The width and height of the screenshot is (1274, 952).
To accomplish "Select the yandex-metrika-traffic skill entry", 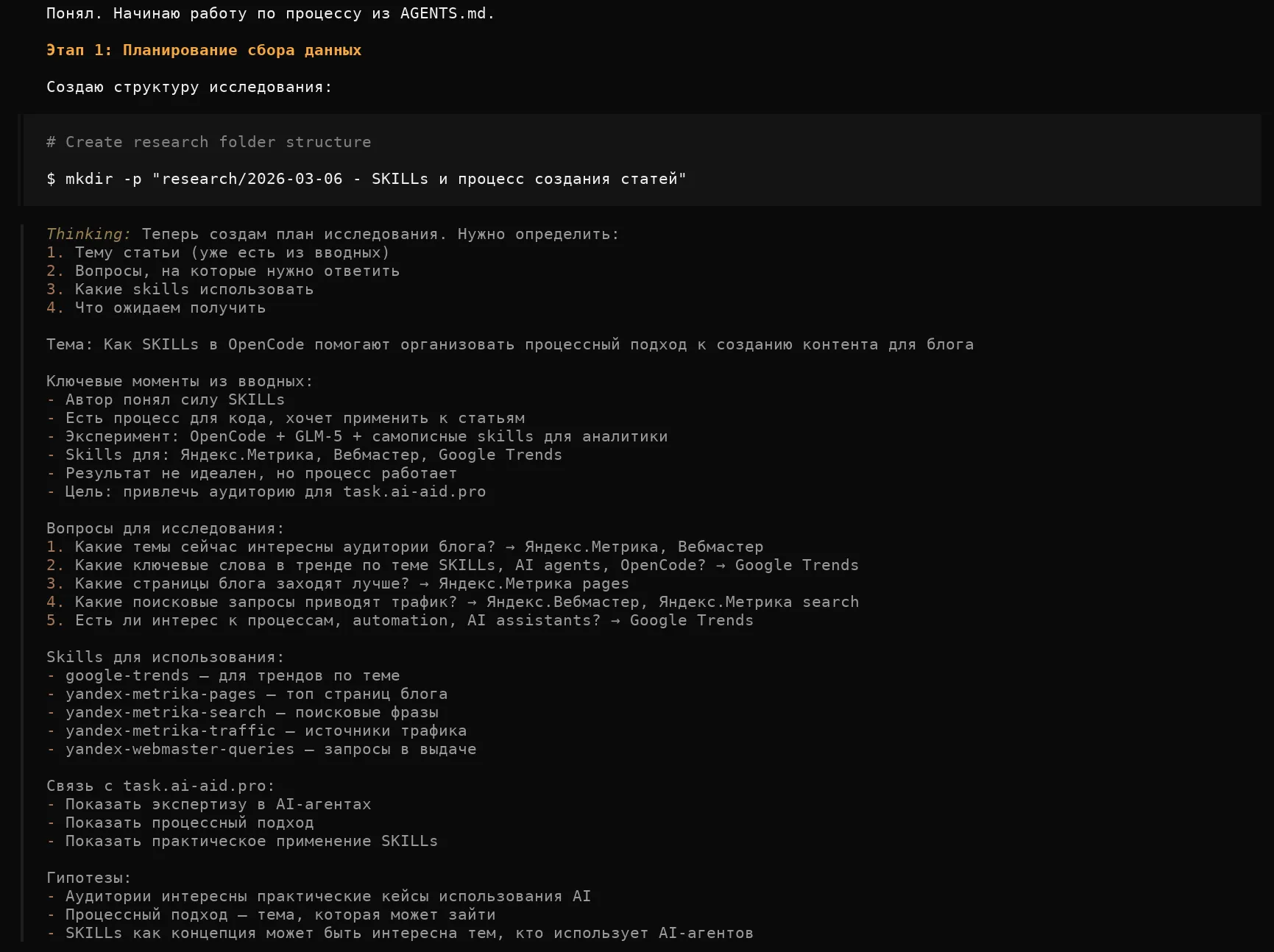I will pyautogui.click(x=170, y=731).
